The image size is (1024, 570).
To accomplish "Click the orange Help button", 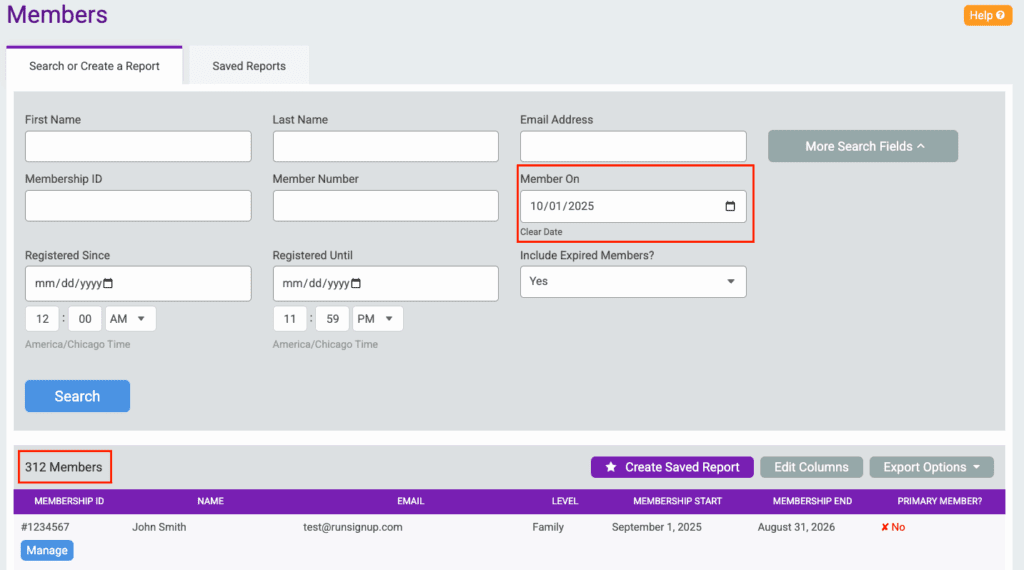I will point(988,16).
